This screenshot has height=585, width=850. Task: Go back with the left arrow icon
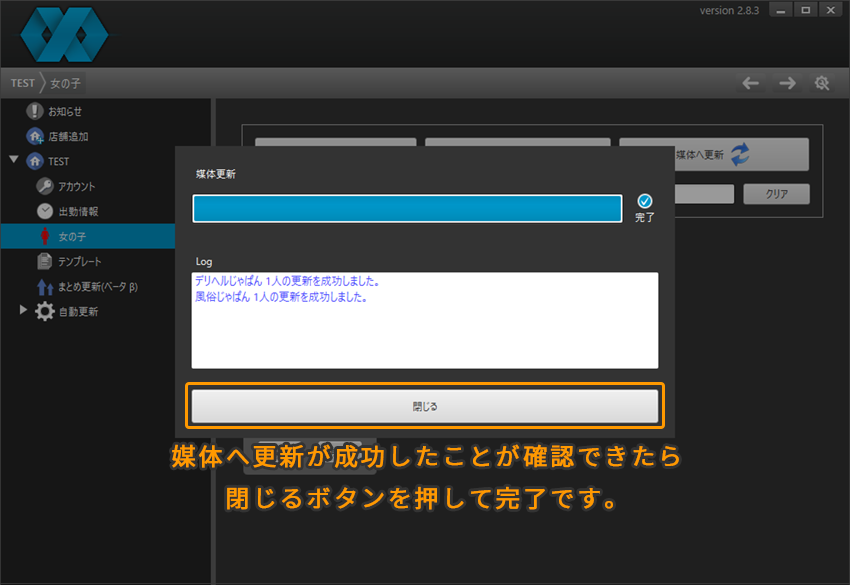tap(750, 83)
